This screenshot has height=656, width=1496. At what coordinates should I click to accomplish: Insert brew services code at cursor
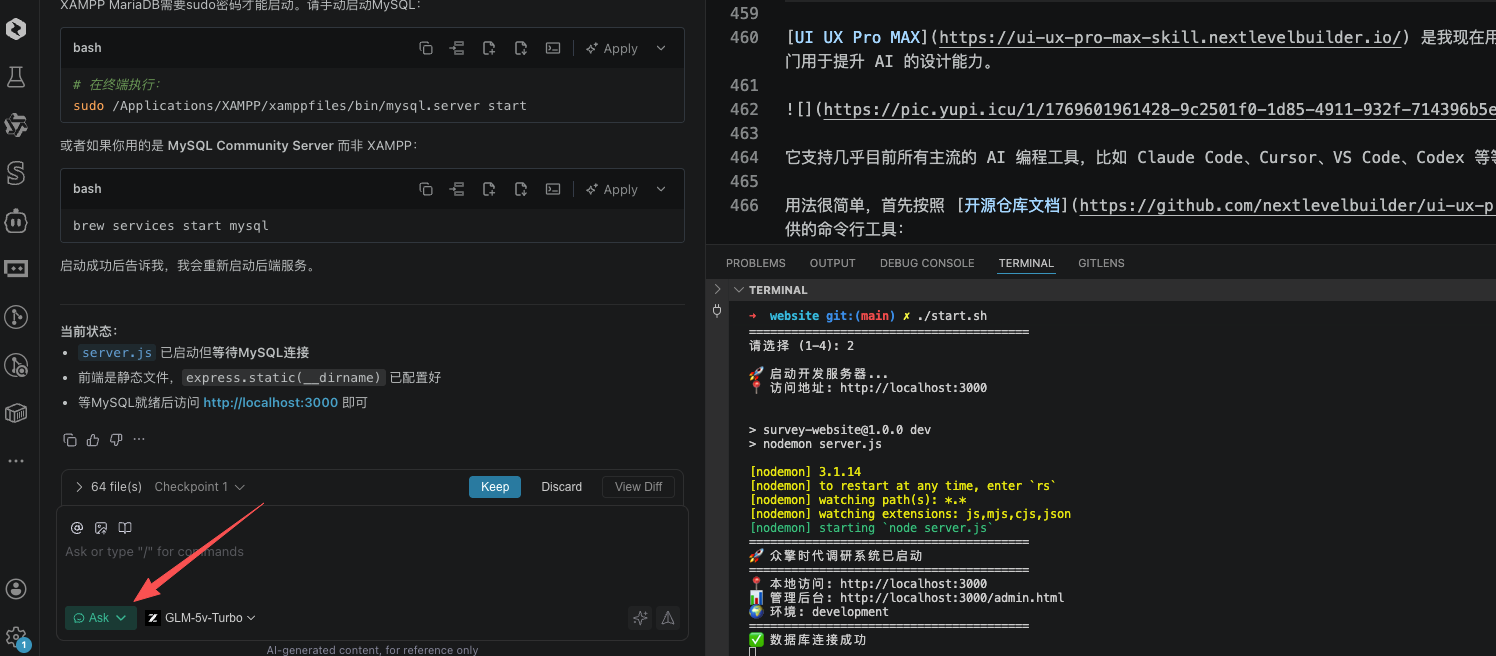(x=458, y=189)
